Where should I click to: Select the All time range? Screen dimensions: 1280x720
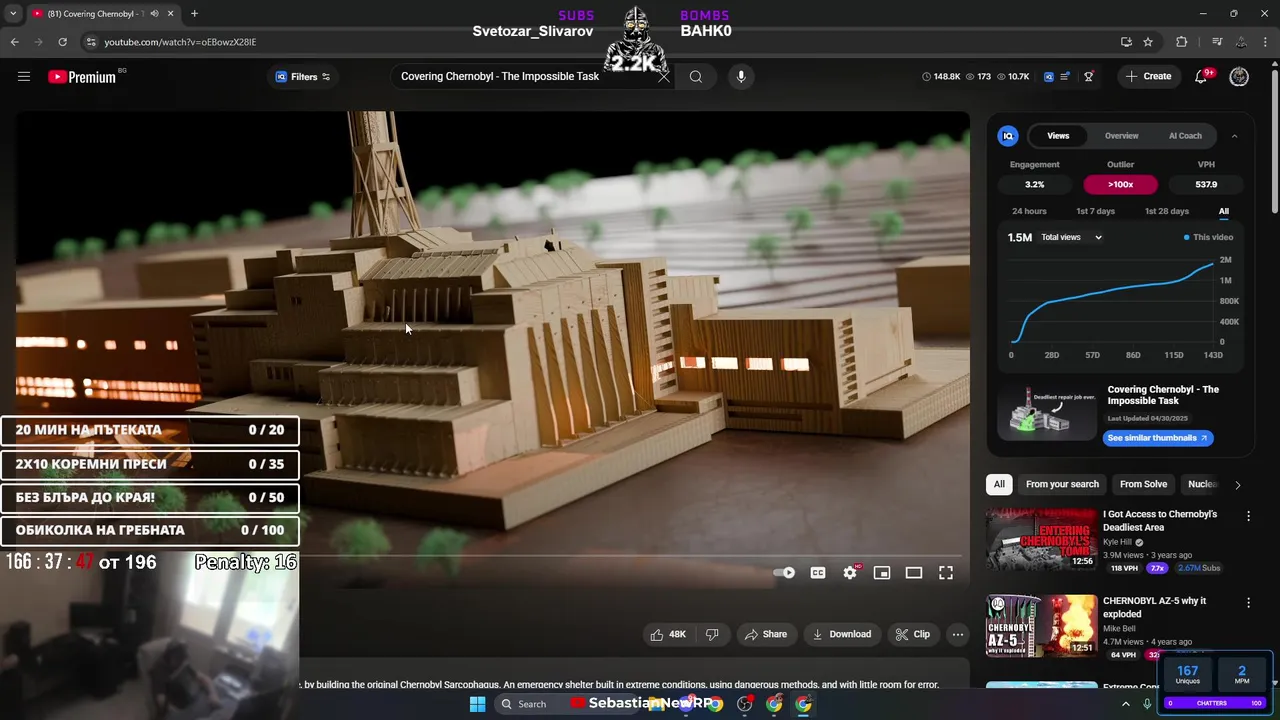pyautogui.click(x=1224, y=211)
